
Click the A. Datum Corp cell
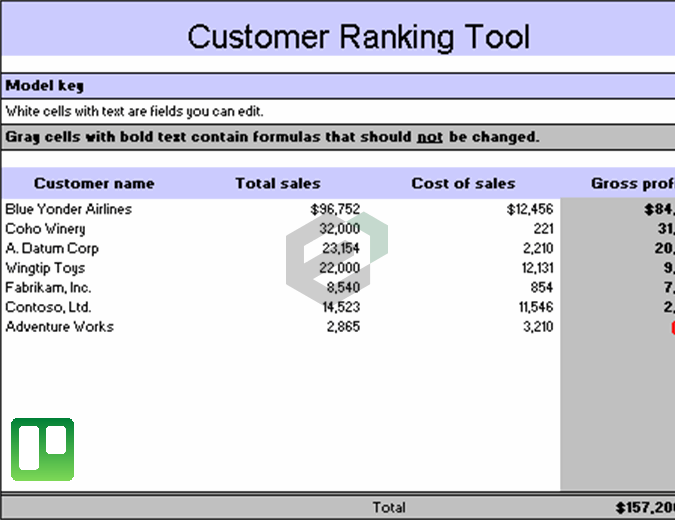point(52,248)
